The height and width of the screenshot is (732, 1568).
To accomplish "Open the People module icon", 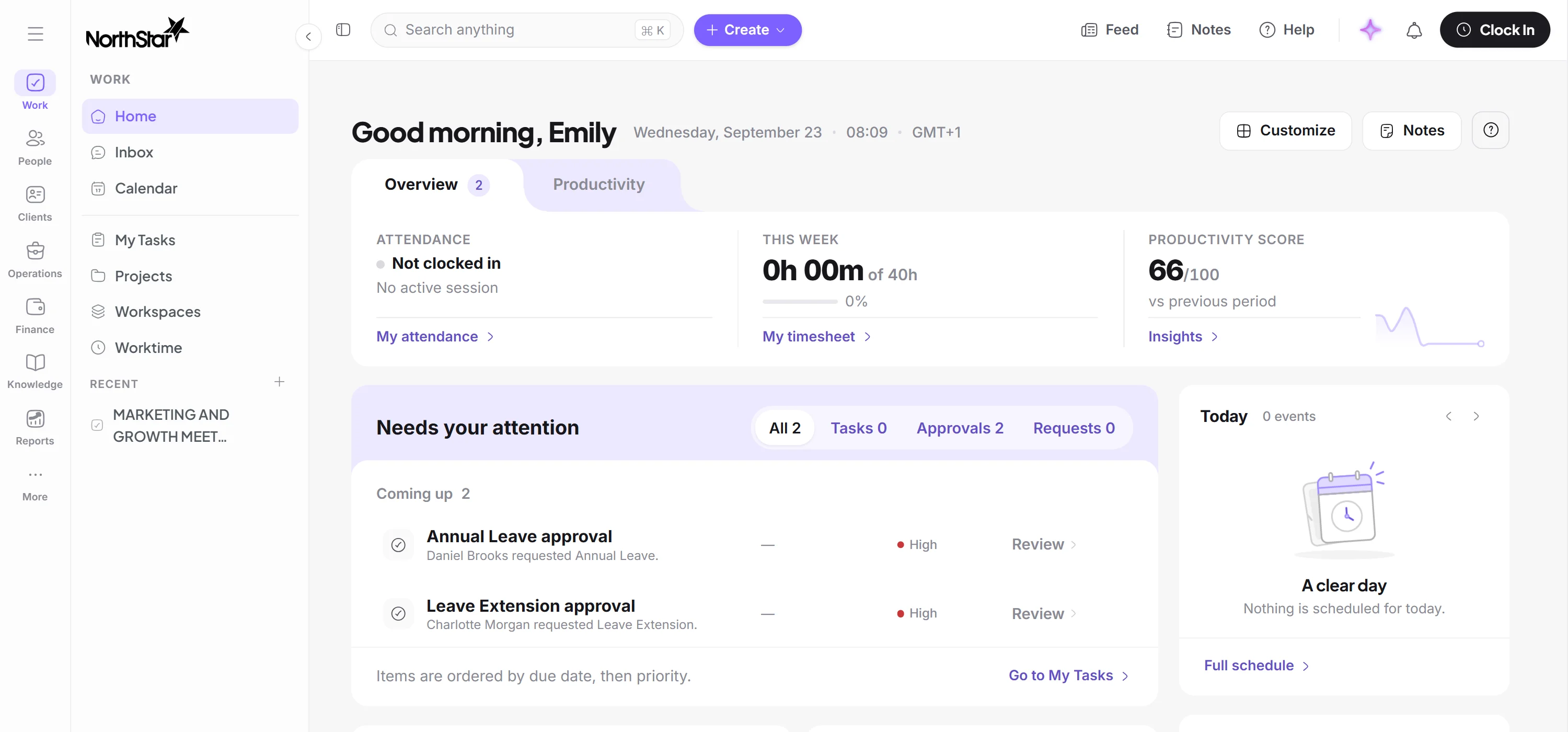I will pyautogui.click(x=36, y=139).
